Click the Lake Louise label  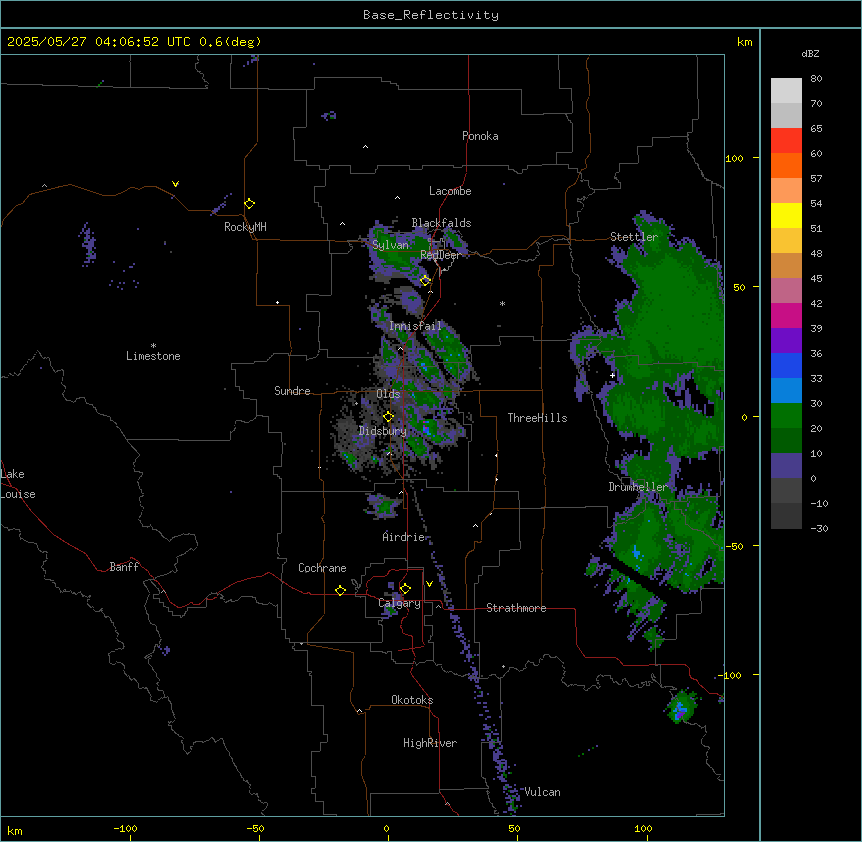point(18,484)
